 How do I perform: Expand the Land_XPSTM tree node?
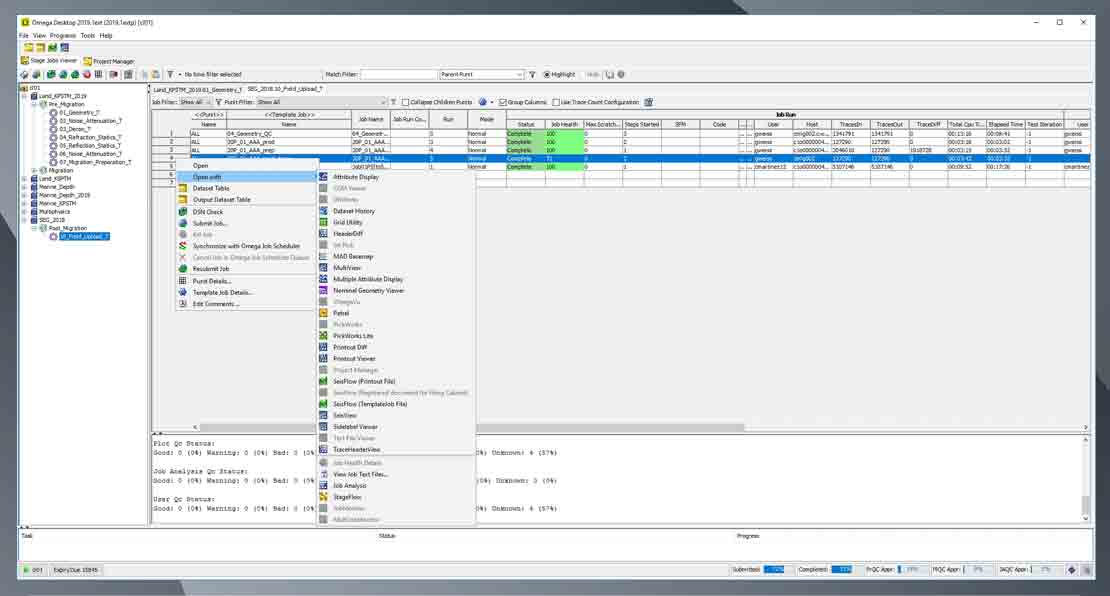pos(24,177)
